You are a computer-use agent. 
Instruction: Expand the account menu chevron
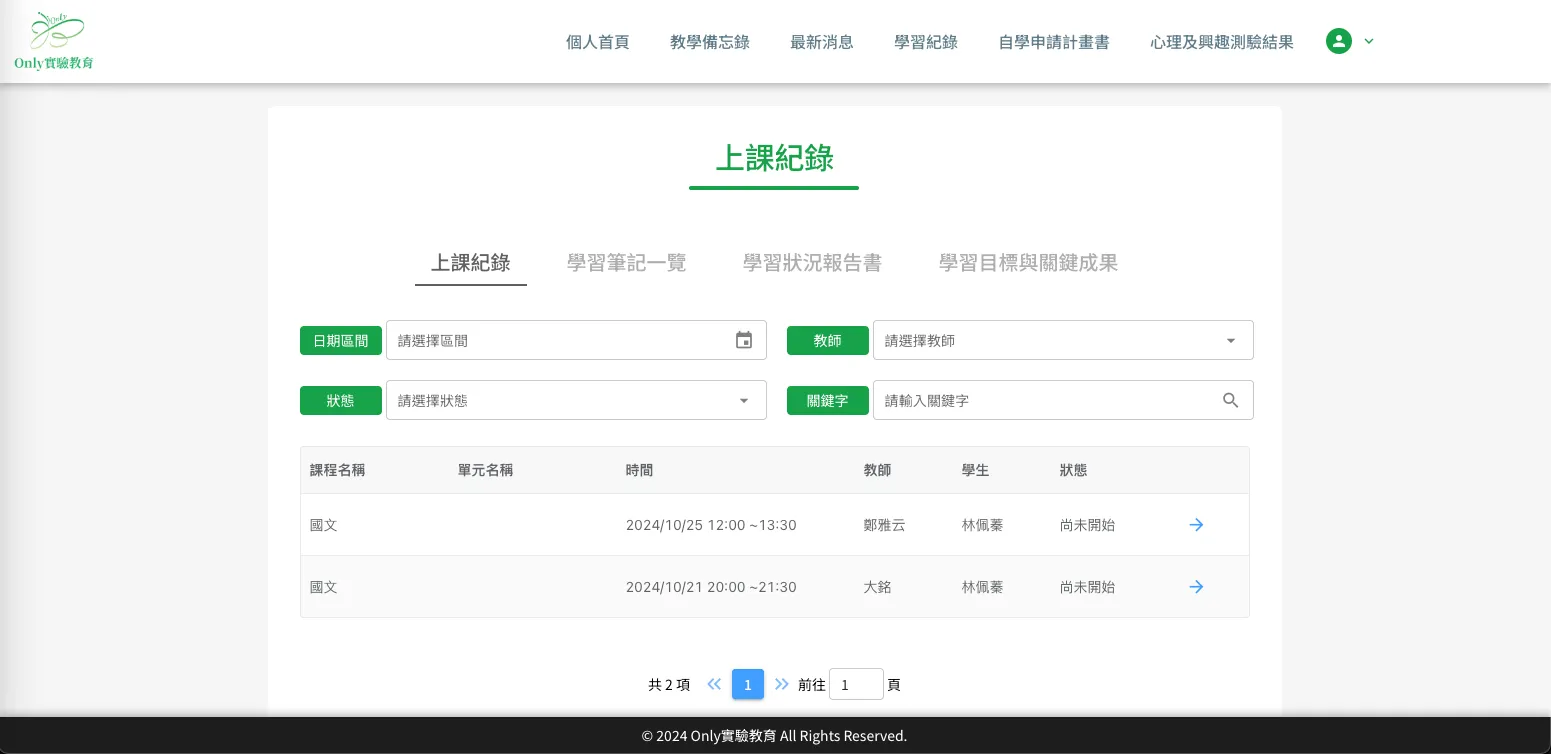(x=1369, y=41)
